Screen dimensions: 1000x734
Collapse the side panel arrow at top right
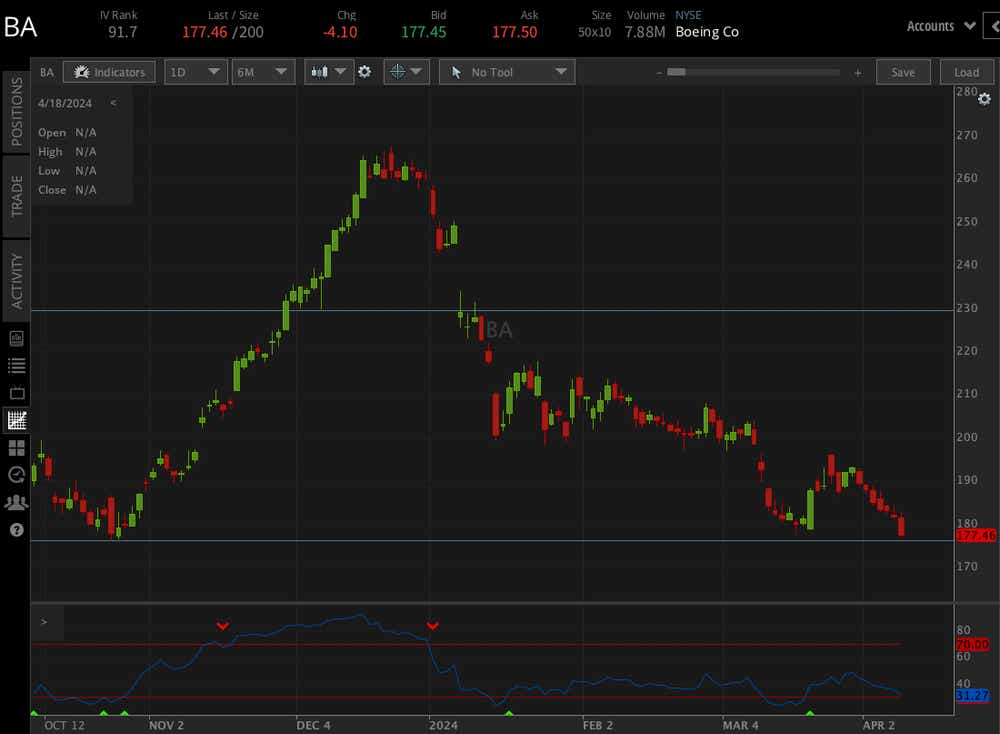[x=994, y=26]
